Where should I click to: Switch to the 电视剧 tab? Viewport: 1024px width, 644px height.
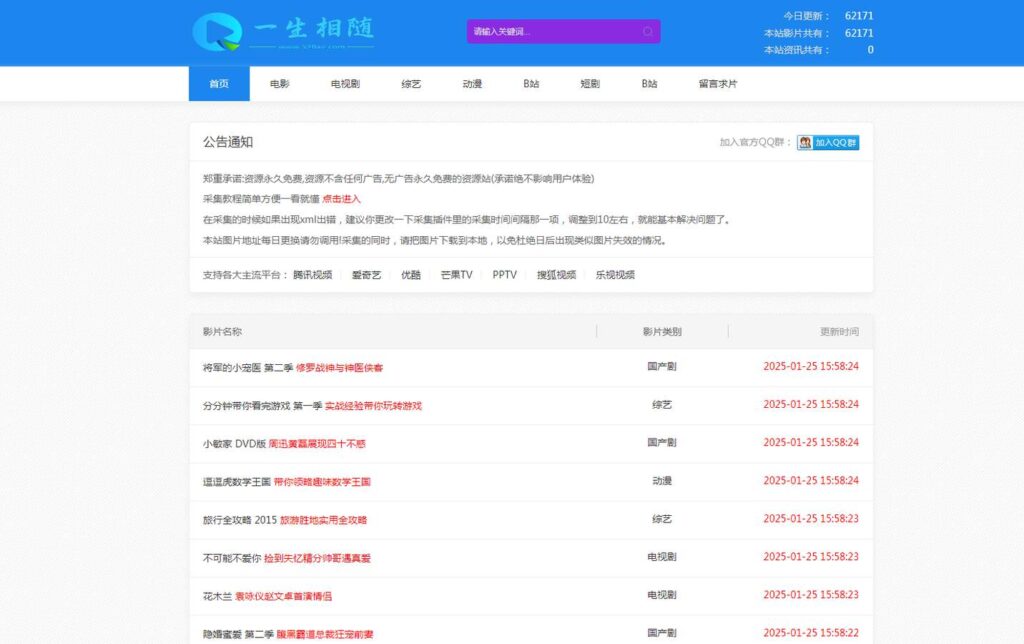(343, 84)
